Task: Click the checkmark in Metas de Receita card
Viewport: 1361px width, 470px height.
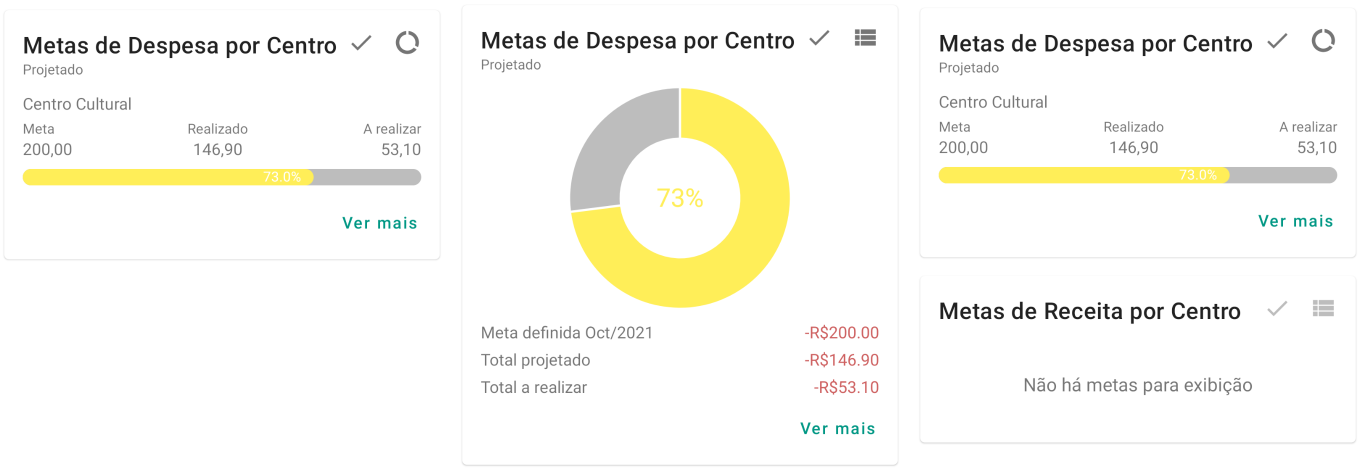Action: tap(1277, 310)
